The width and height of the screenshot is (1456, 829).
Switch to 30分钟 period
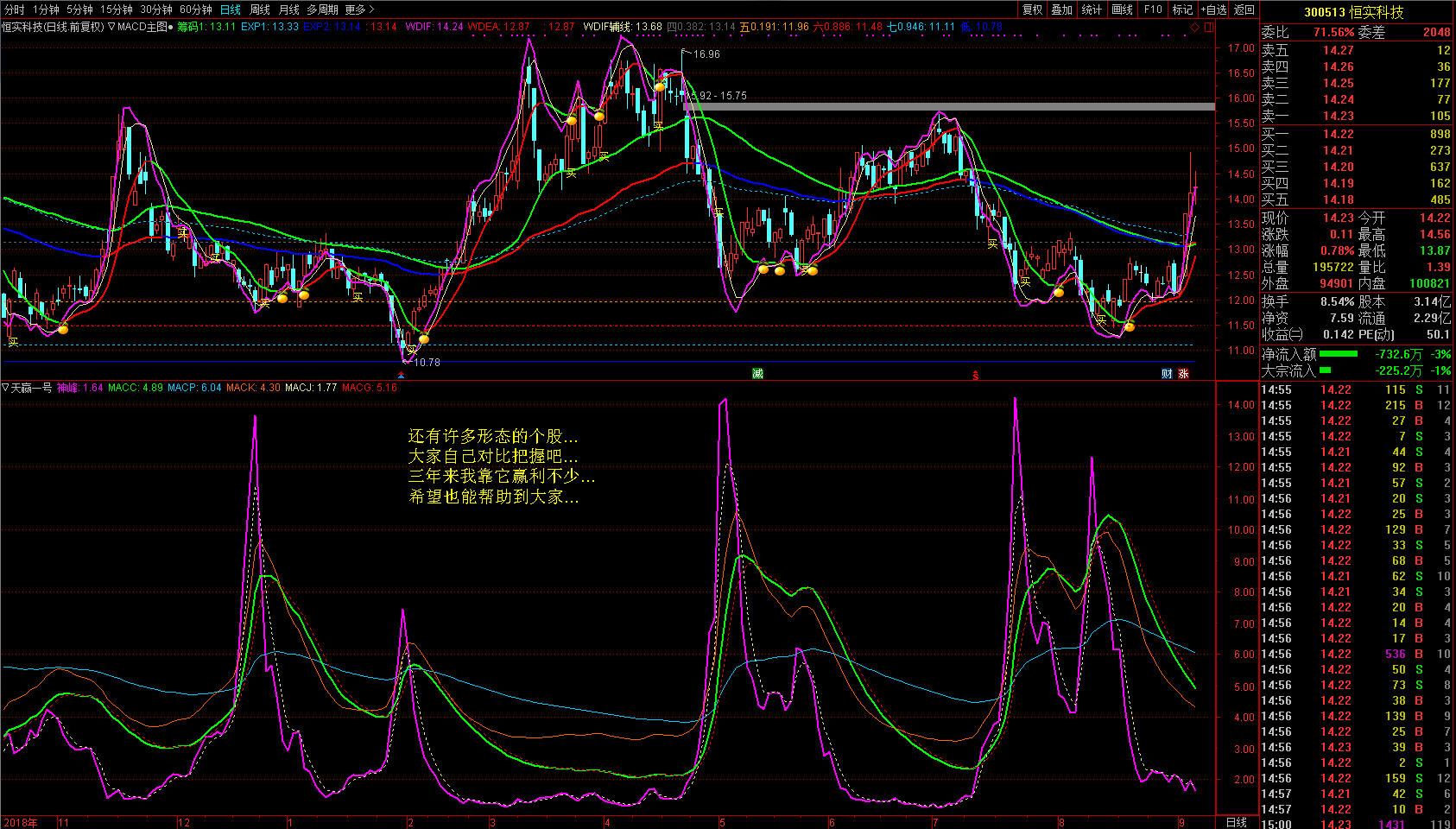click(x=156, y=9)
